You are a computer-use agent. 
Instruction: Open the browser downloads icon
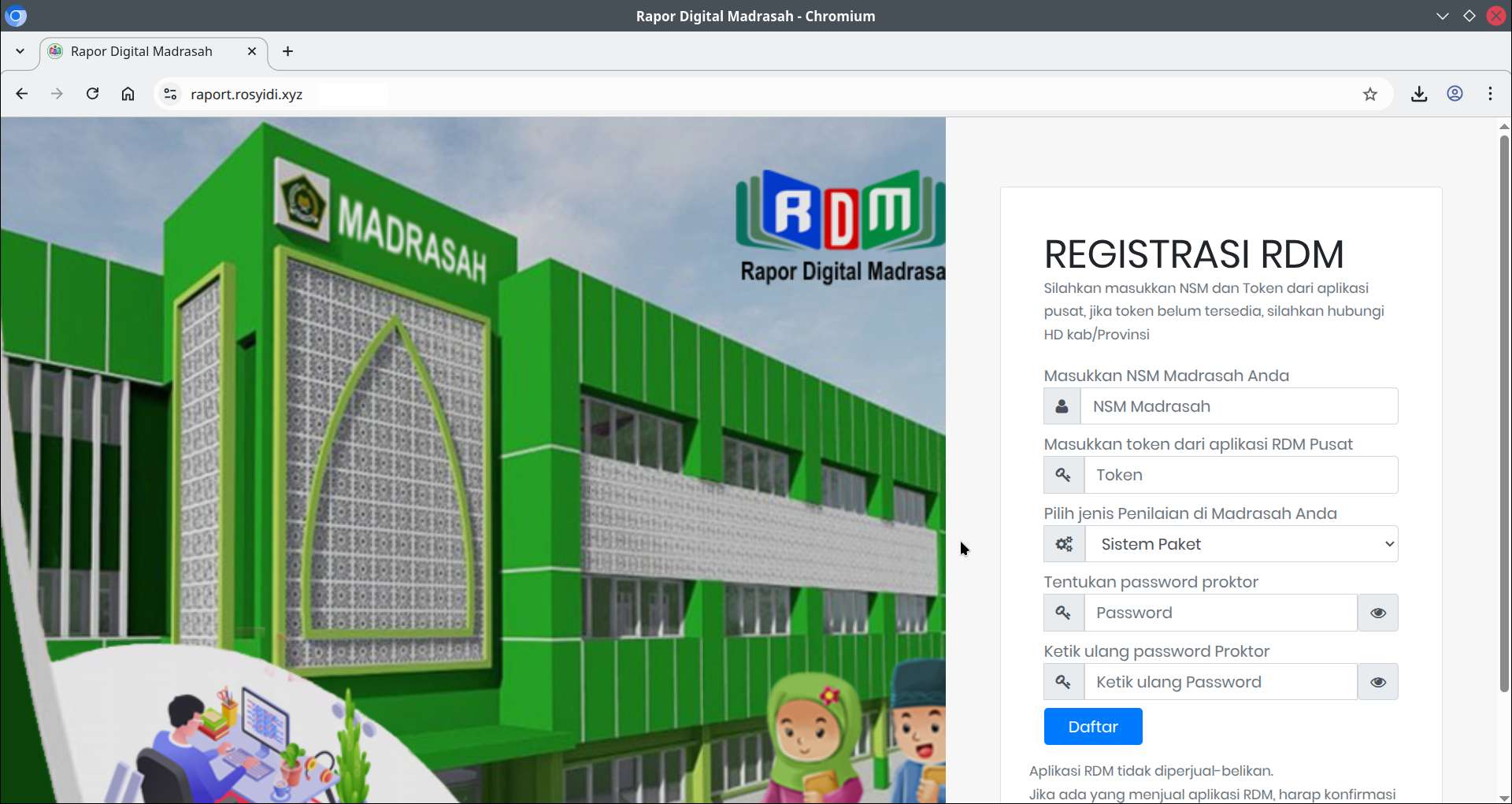(x=1418, y=94)
